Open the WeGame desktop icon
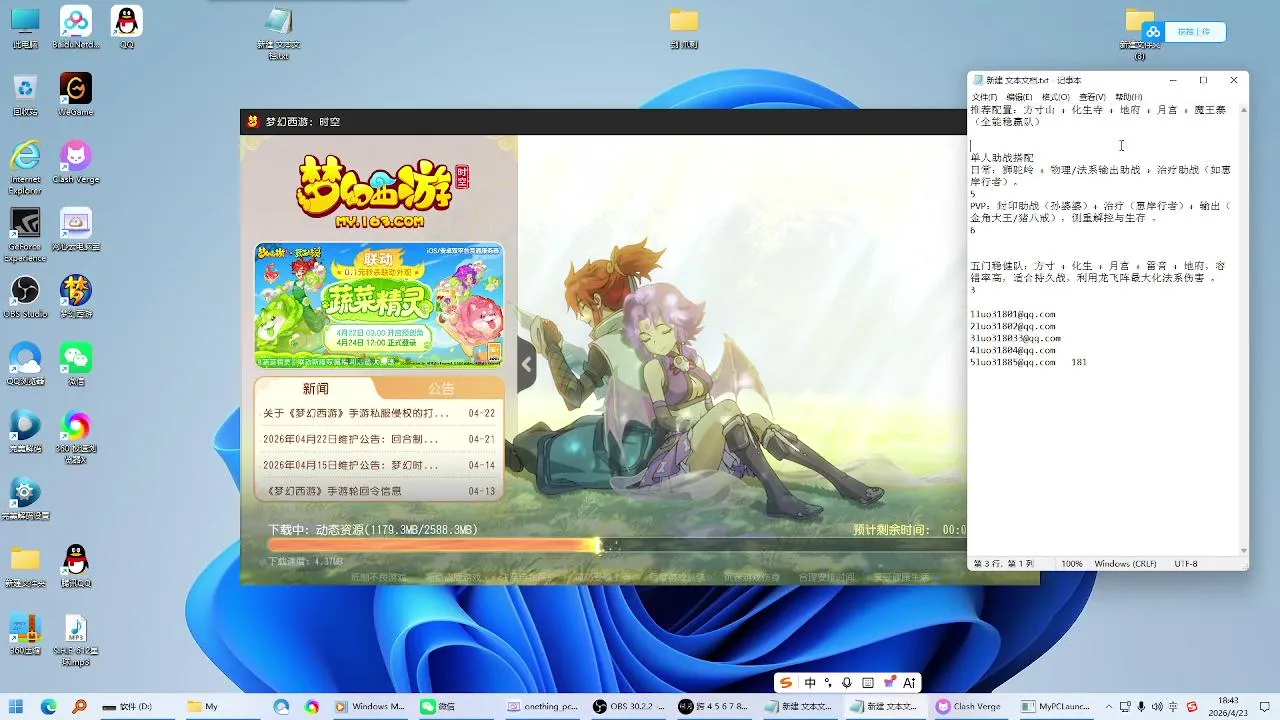The height and width of the screenshot is (720, 1280). pyautogui.click(x=76, y=94)
